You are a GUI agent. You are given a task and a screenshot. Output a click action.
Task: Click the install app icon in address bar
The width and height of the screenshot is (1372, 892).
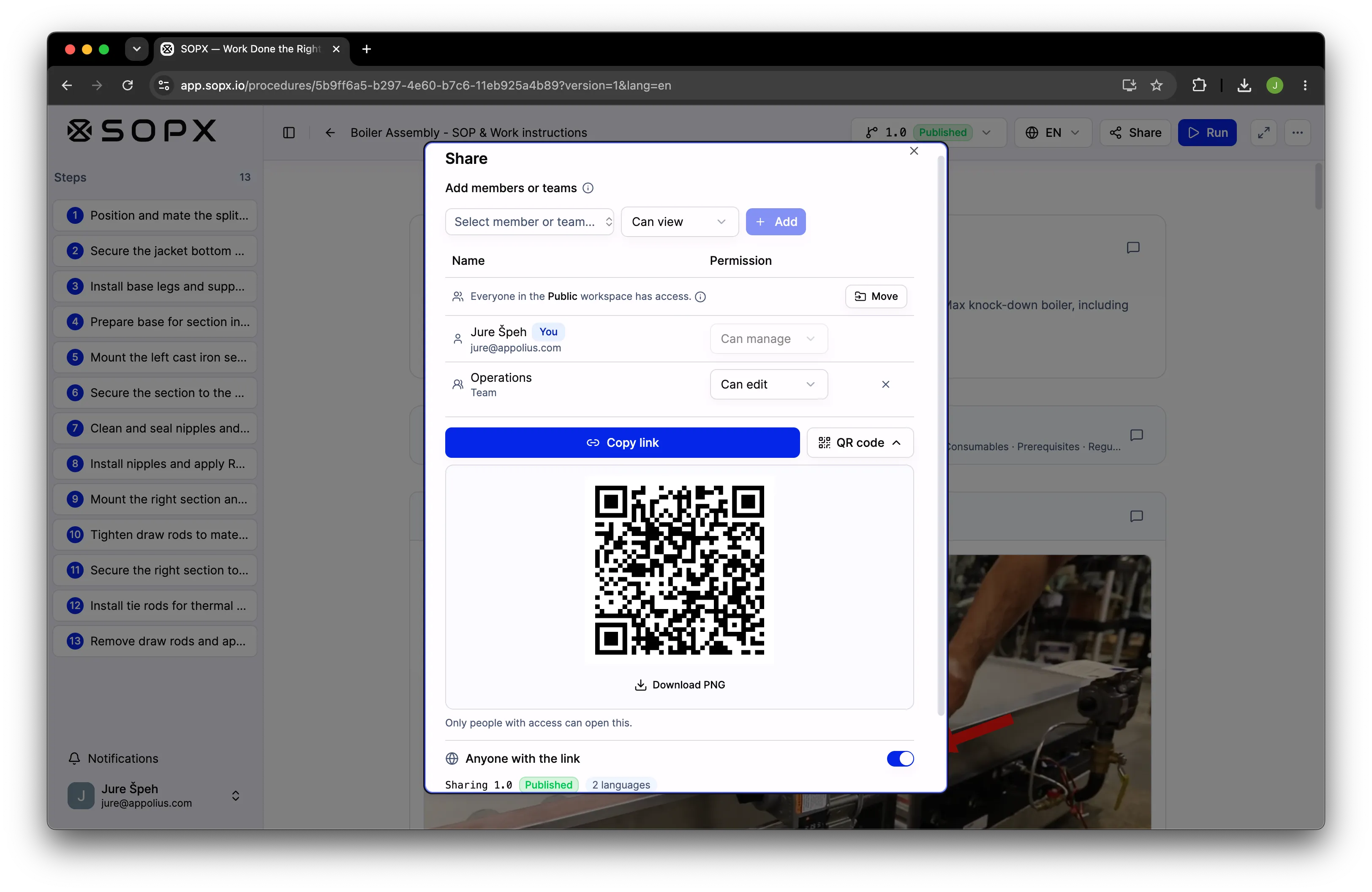tap(1129, 85)
